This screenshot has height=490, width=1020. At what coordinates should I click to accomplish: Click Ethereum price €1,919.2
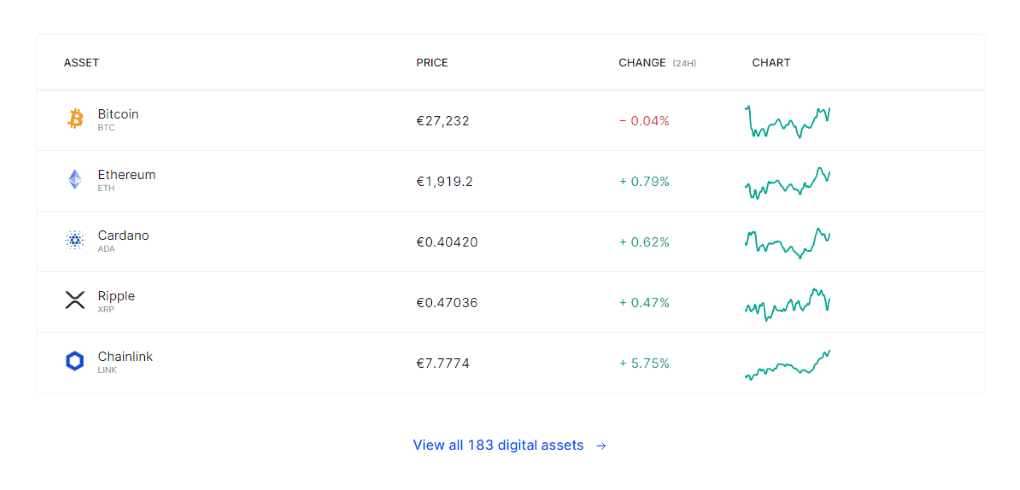(x=444, y=181)
